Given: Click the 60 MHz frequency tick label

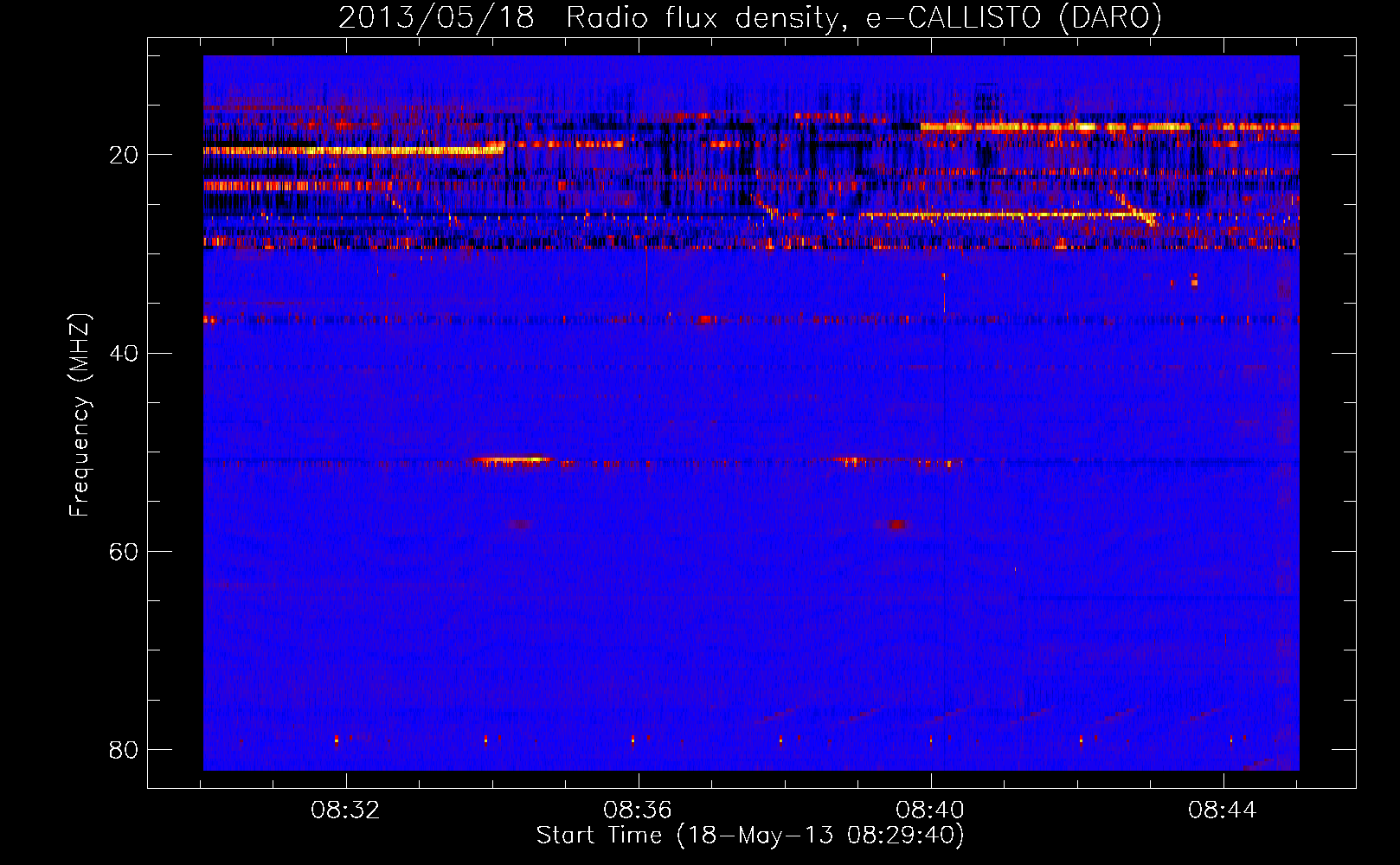Looking at the screenshot, I should click(x=124, y=551).
